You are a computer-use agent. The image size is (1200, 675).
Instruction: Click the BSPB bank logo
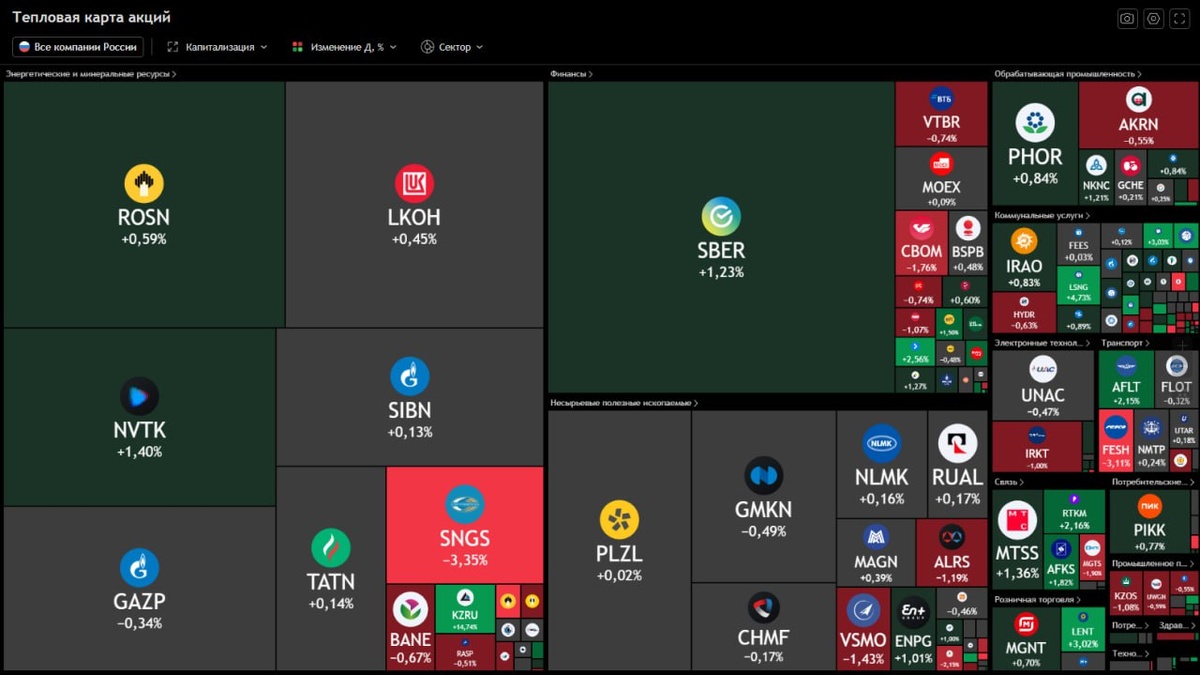click(968, 228)
